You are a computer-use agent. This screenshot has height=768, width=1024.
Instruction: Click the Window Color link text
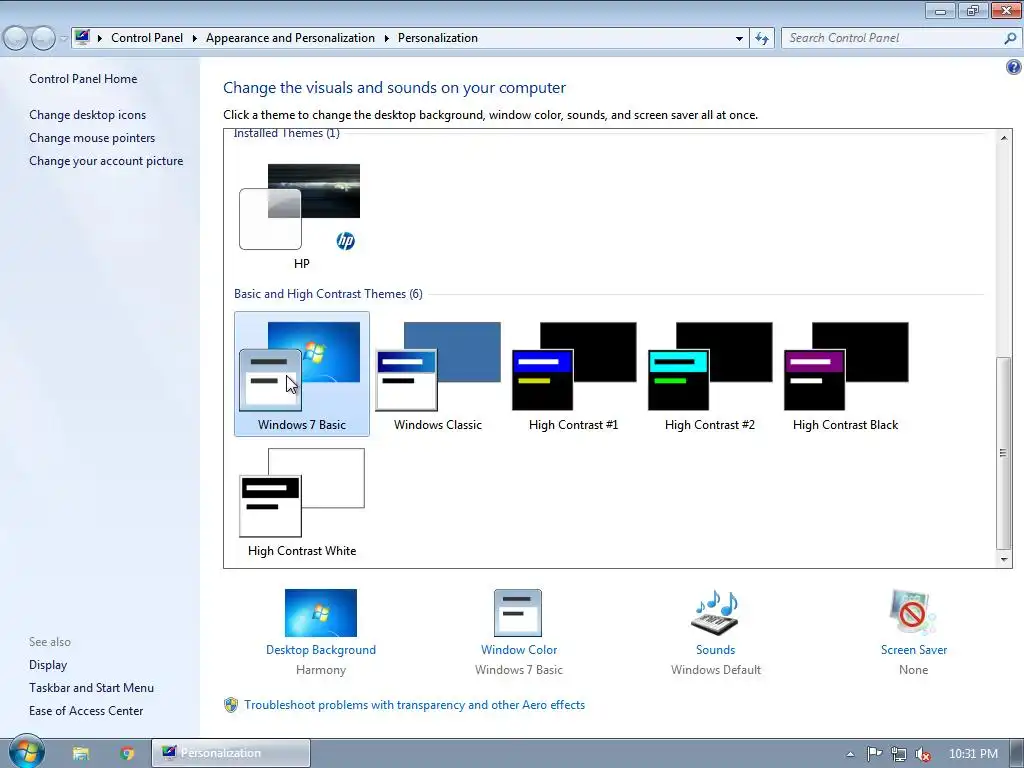pos(519,650)
